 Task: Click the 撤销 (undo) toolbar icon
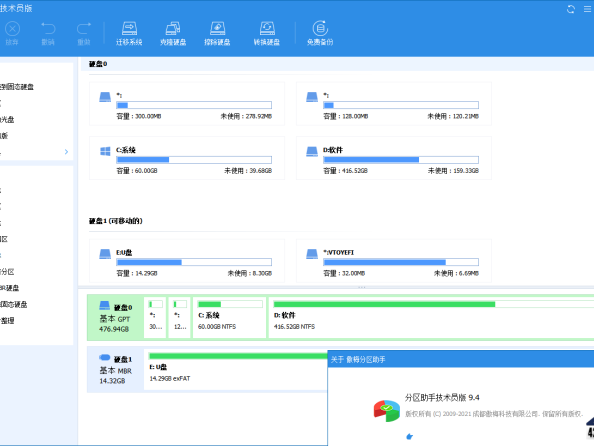pos(48,29)
